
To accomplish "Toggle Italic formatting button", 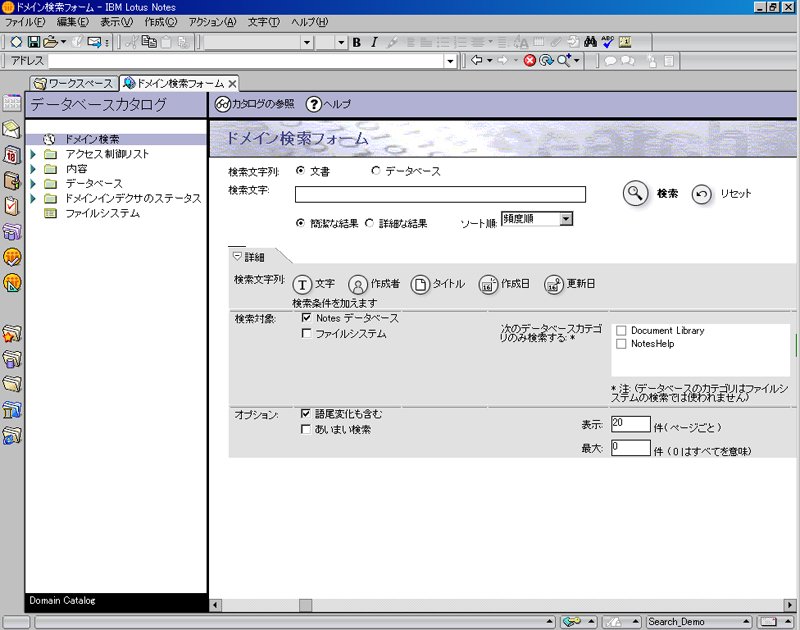I will pyautogui.click(x=374, y=42).
